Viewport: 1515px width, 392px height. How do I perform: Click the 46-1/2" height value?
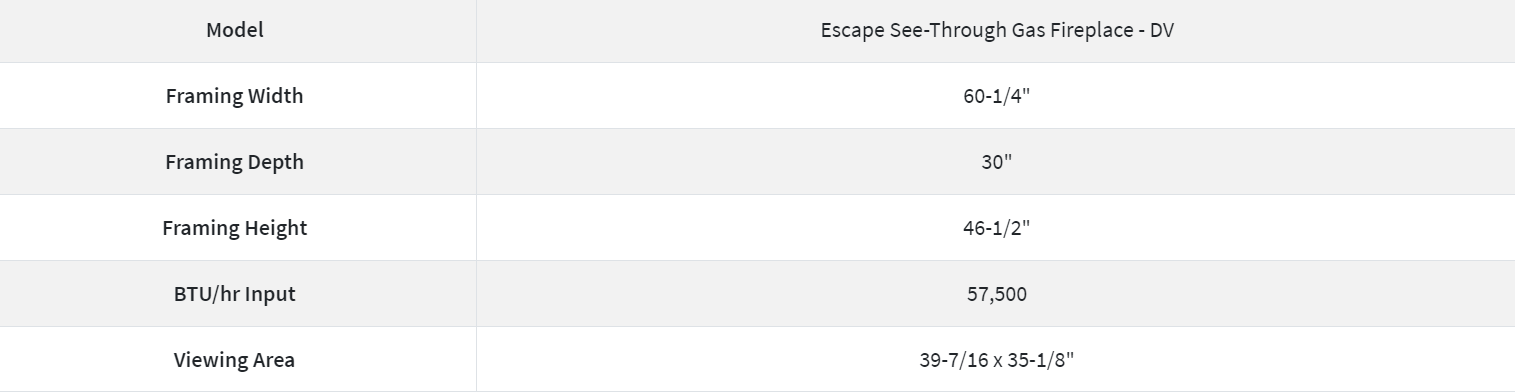click(x=996, y=228)
